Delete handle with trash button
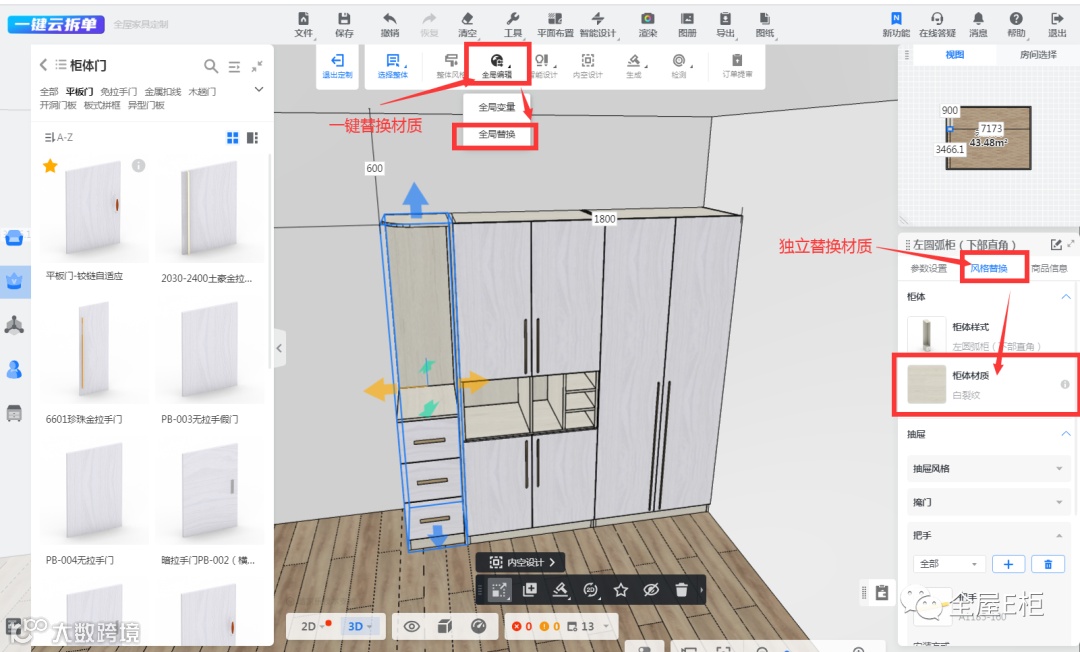 pos(1048,564)
